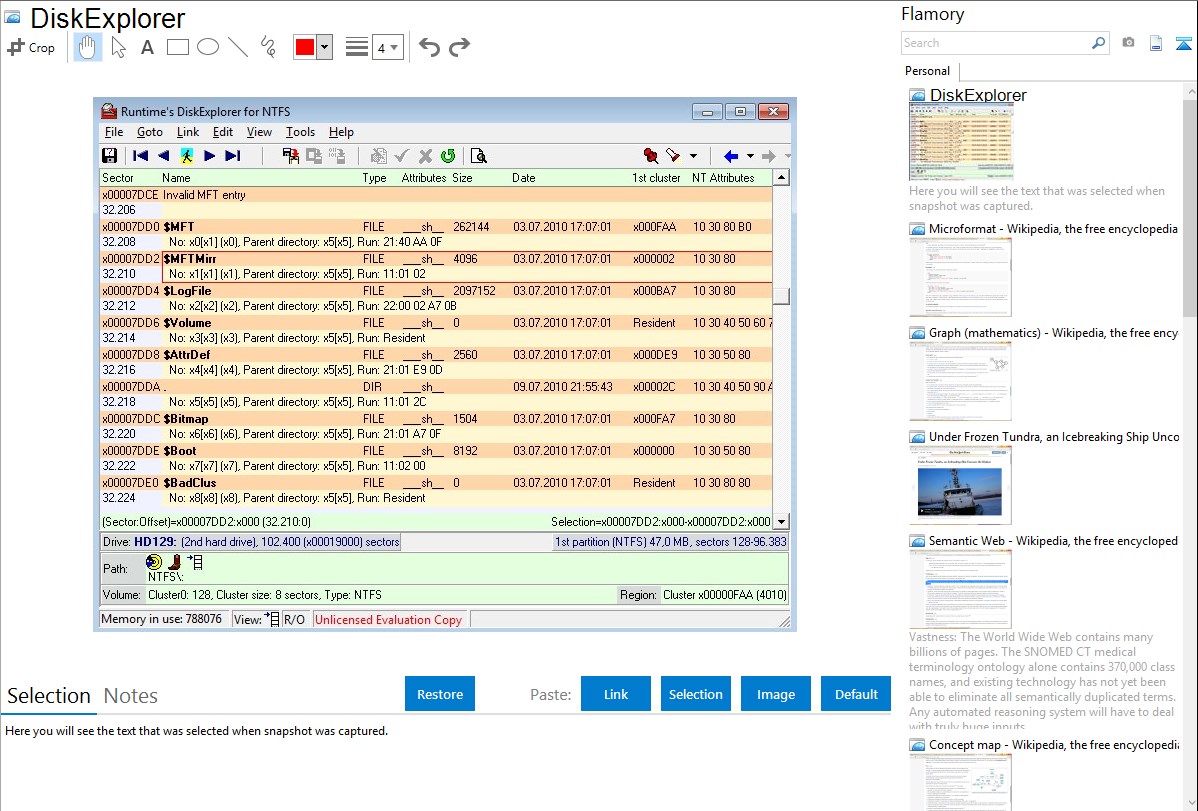Click the blue icon beside the document icon

pos(1183,43)
